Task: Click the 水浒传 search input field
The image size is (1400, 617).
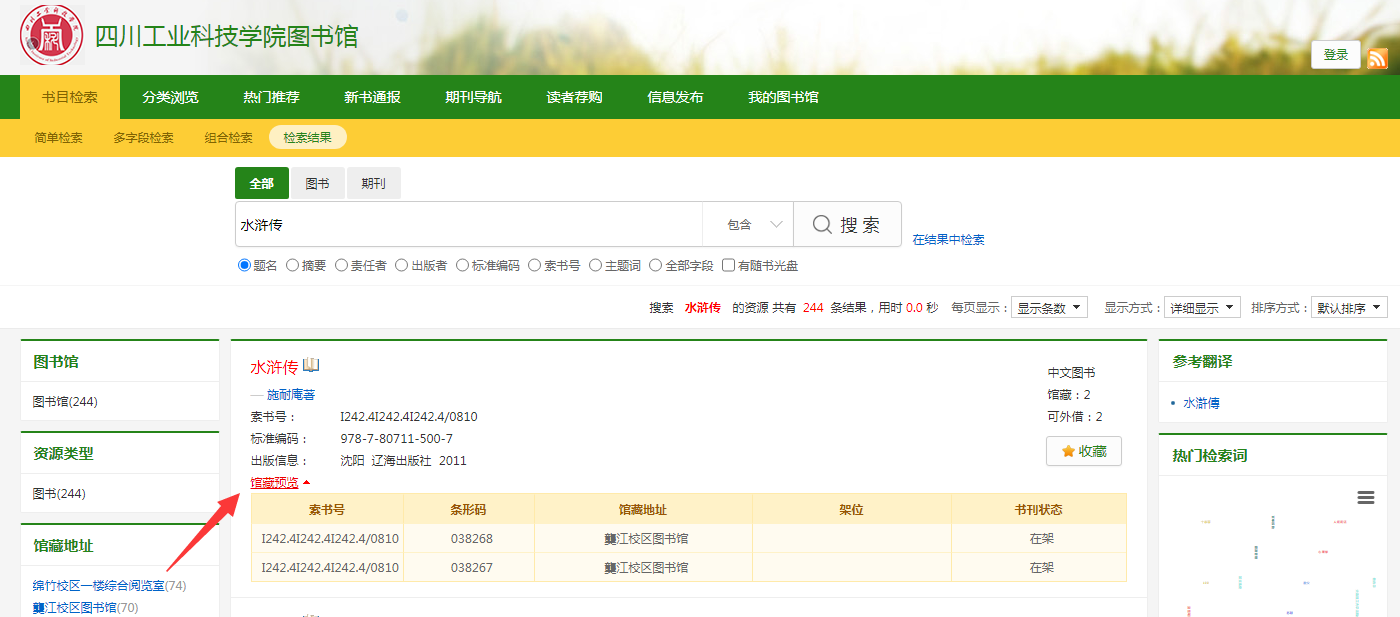Action: coord(468,225)
